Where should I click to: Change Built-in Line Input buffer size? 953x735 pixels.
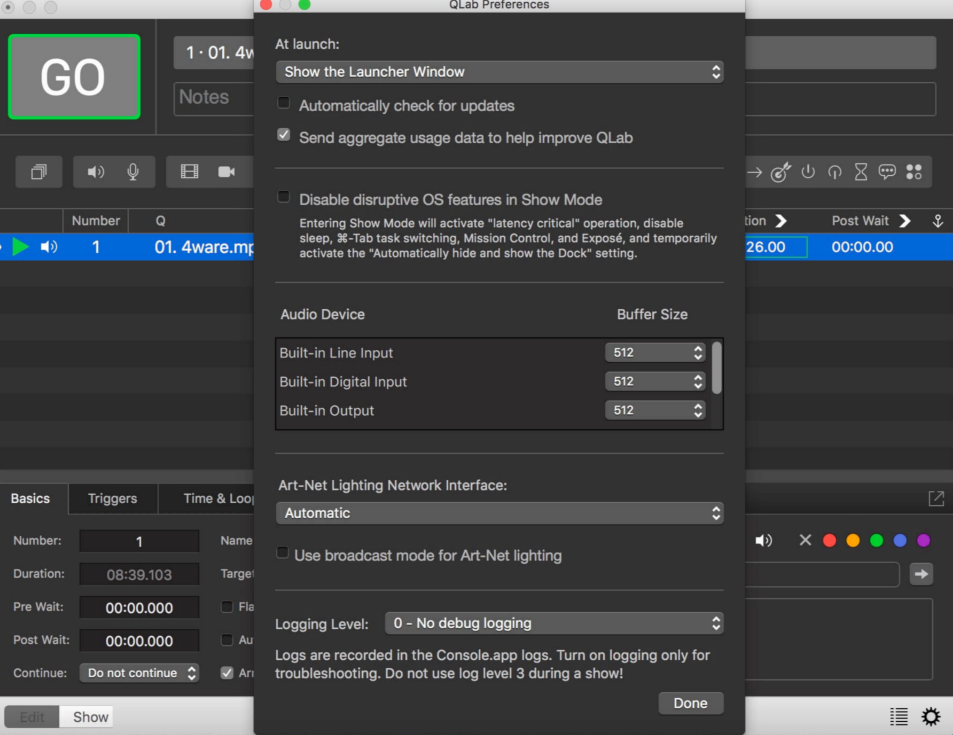pos(655,353)
